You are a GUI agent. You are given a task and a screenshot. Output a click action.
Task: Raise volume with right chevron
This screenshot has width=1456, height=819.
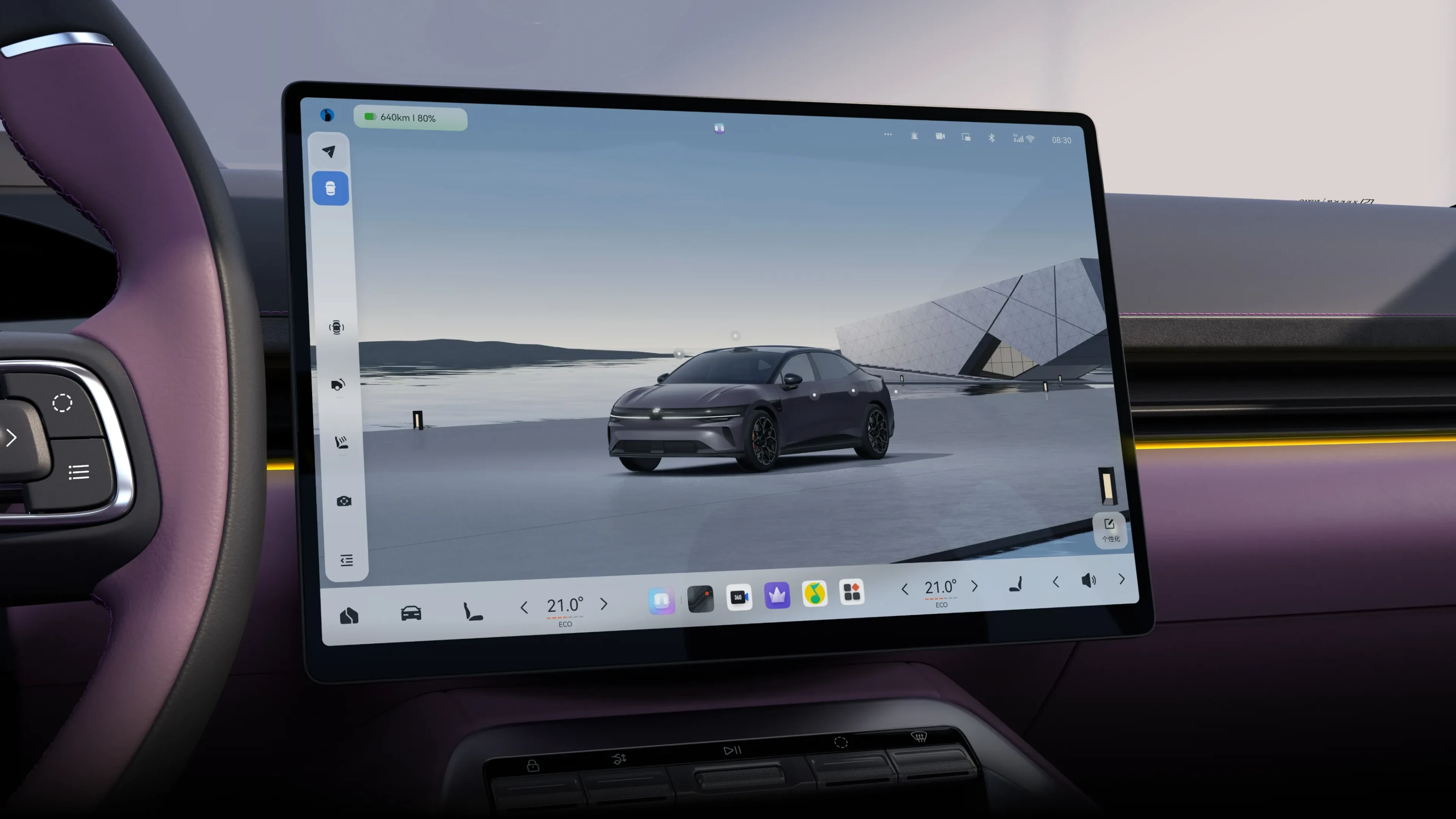click(1122, 579)
